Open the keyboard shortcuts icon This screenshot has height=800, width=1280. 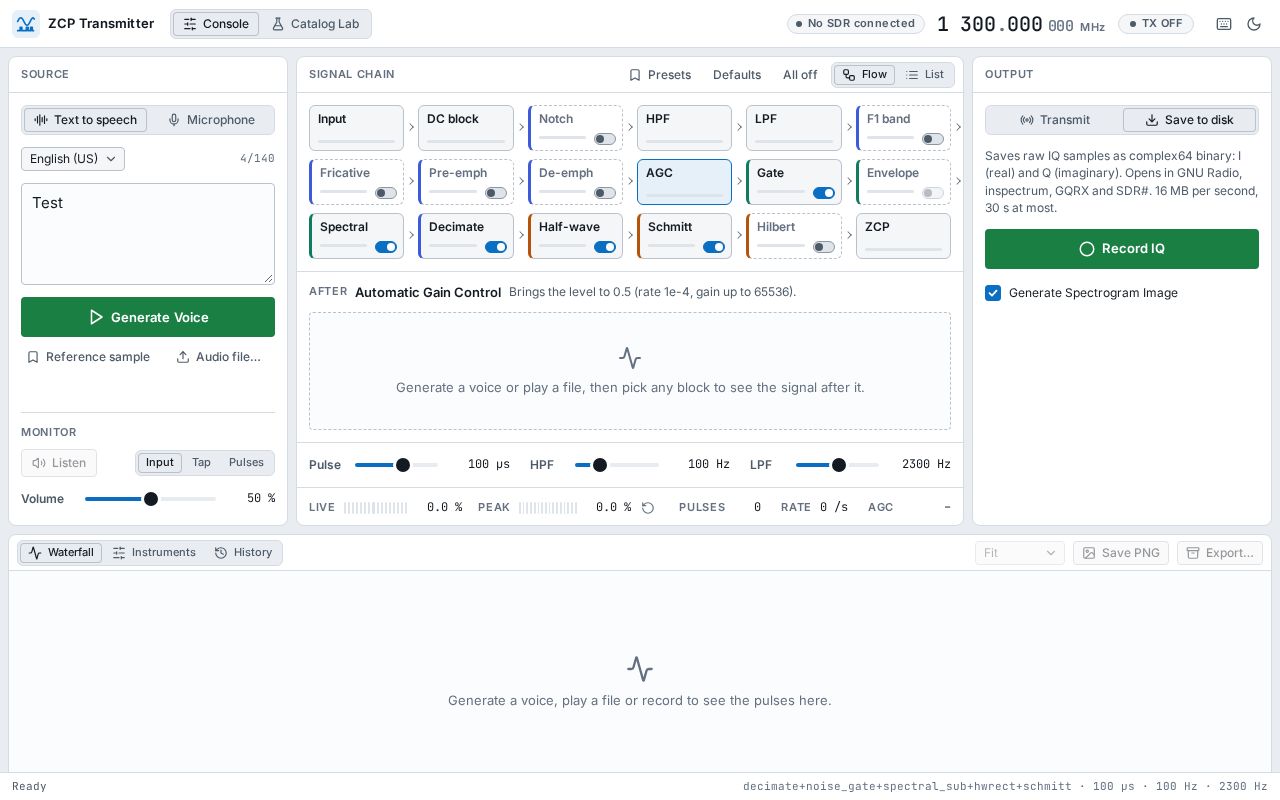tap(1224, 24)
